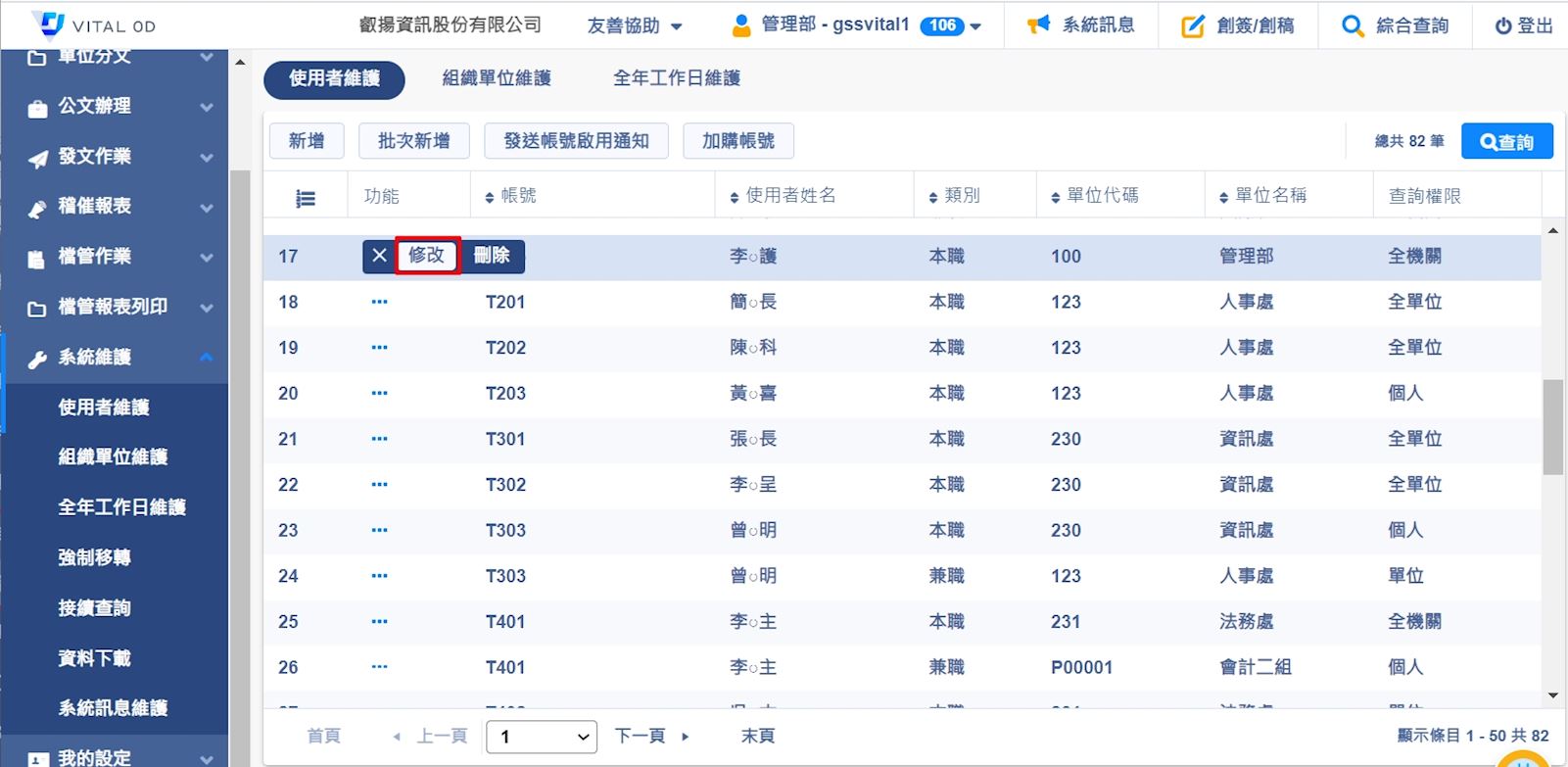Click the megaphone system message icon

(1038, 25)
